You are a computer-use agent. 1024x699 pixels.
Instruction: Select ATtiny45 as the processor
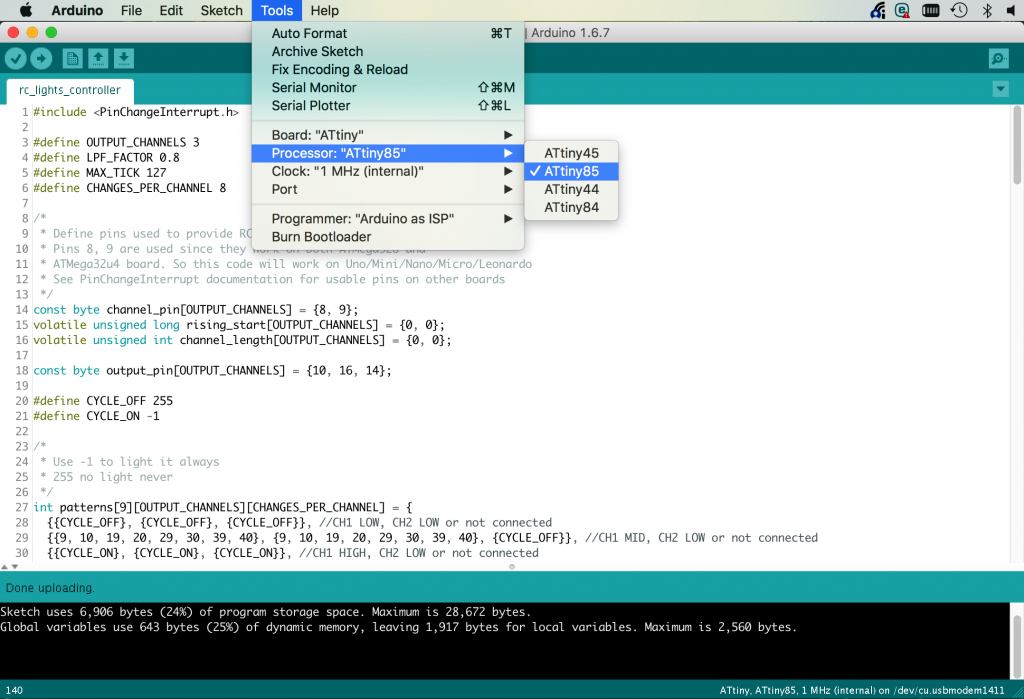[x=571, y=153]
